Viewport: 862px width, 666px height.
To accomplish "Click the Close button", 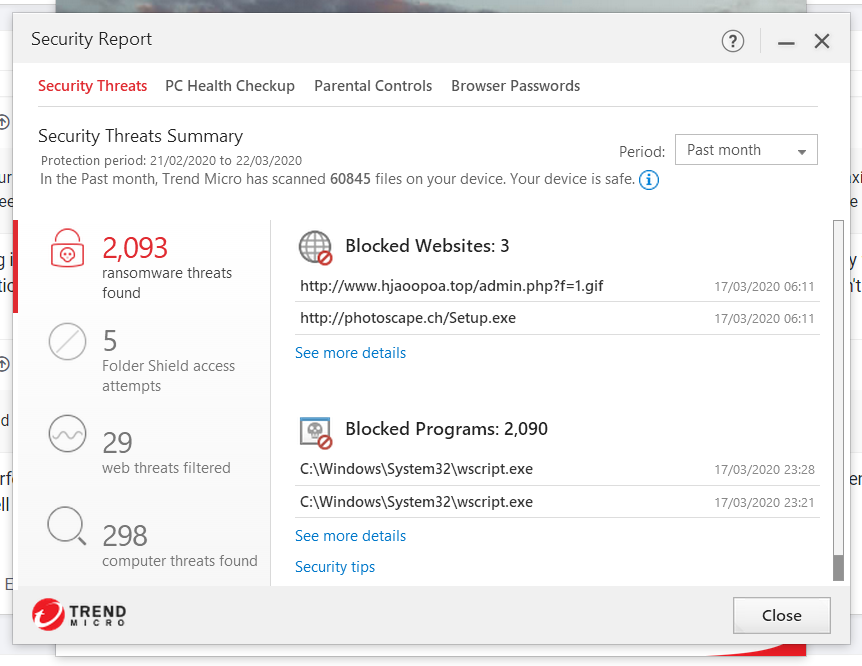I will pyautogui.click(x=781, y=615).
